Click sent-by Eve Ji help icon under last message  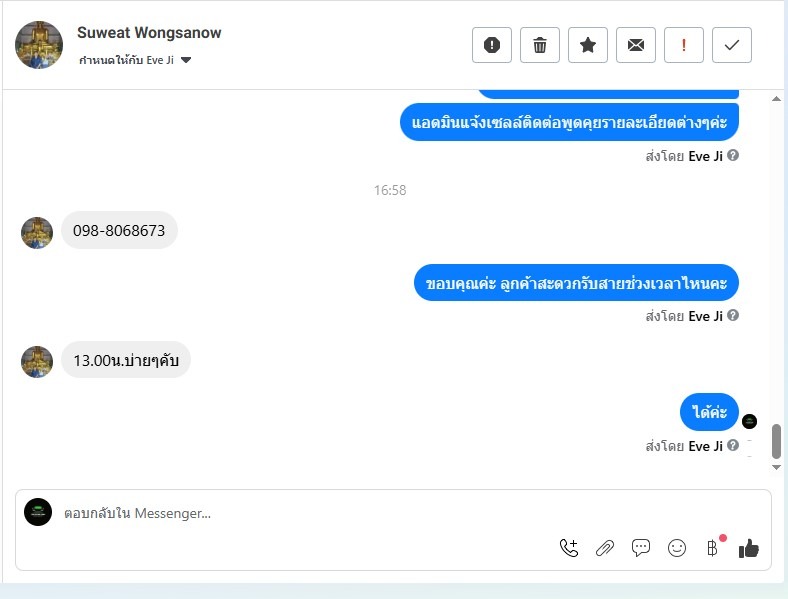tap(733, 445)
